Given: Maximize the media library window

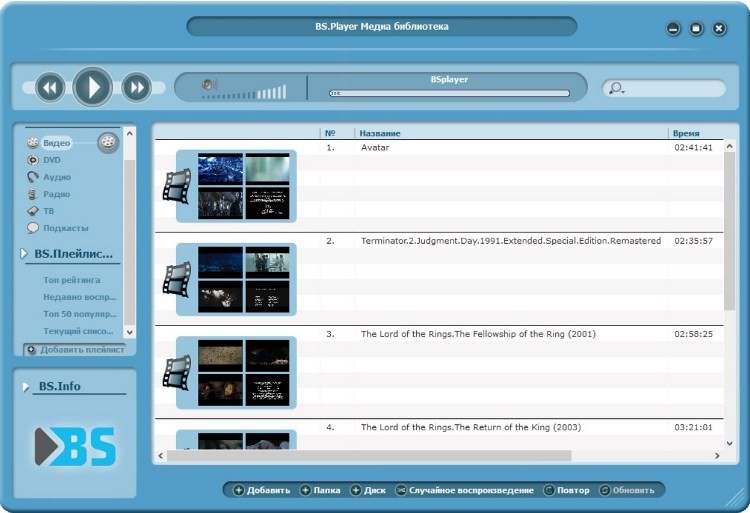Looking at the screenshot, I should click(x=696, y=29).
